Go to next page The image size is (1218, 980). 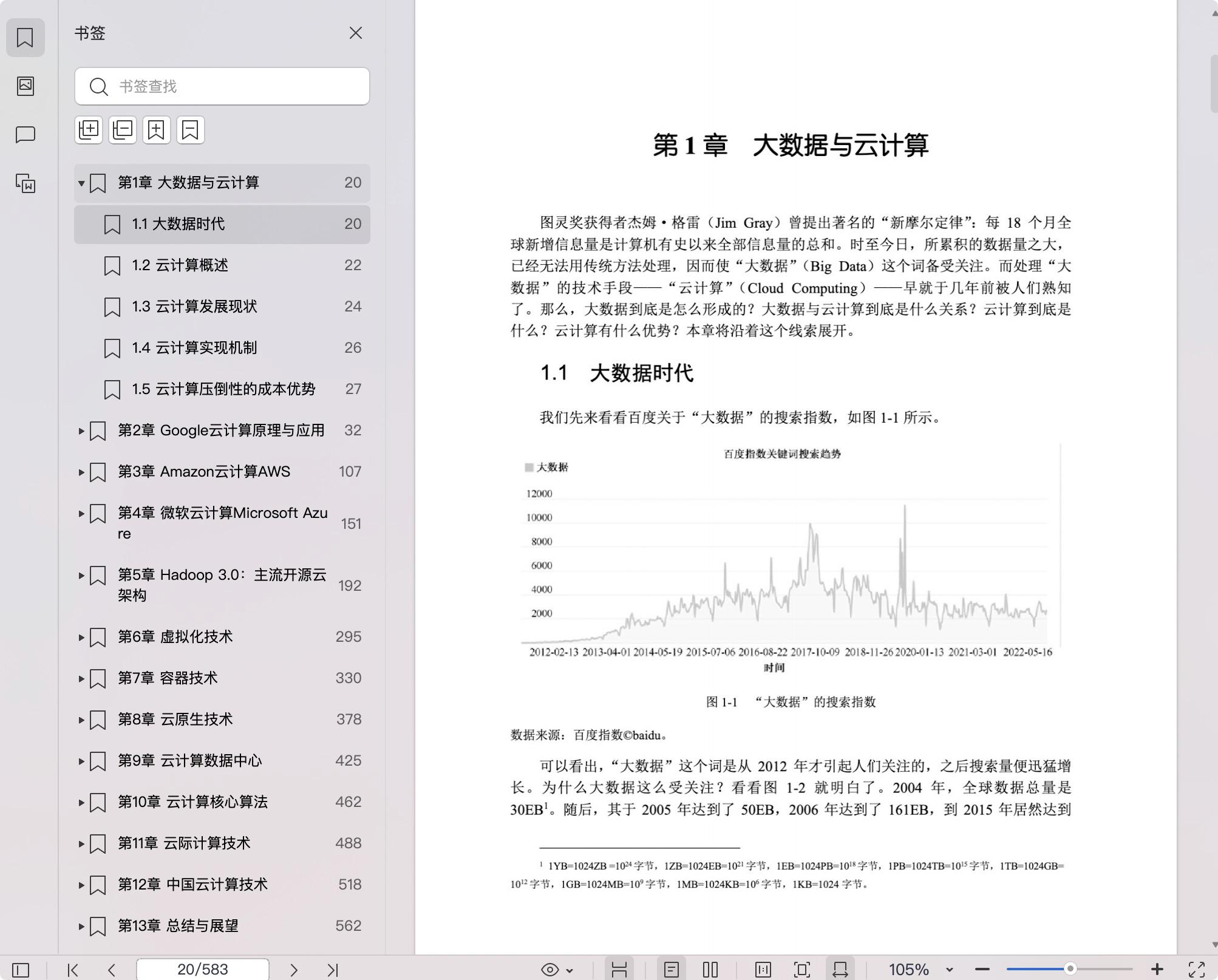coord(294,970)
